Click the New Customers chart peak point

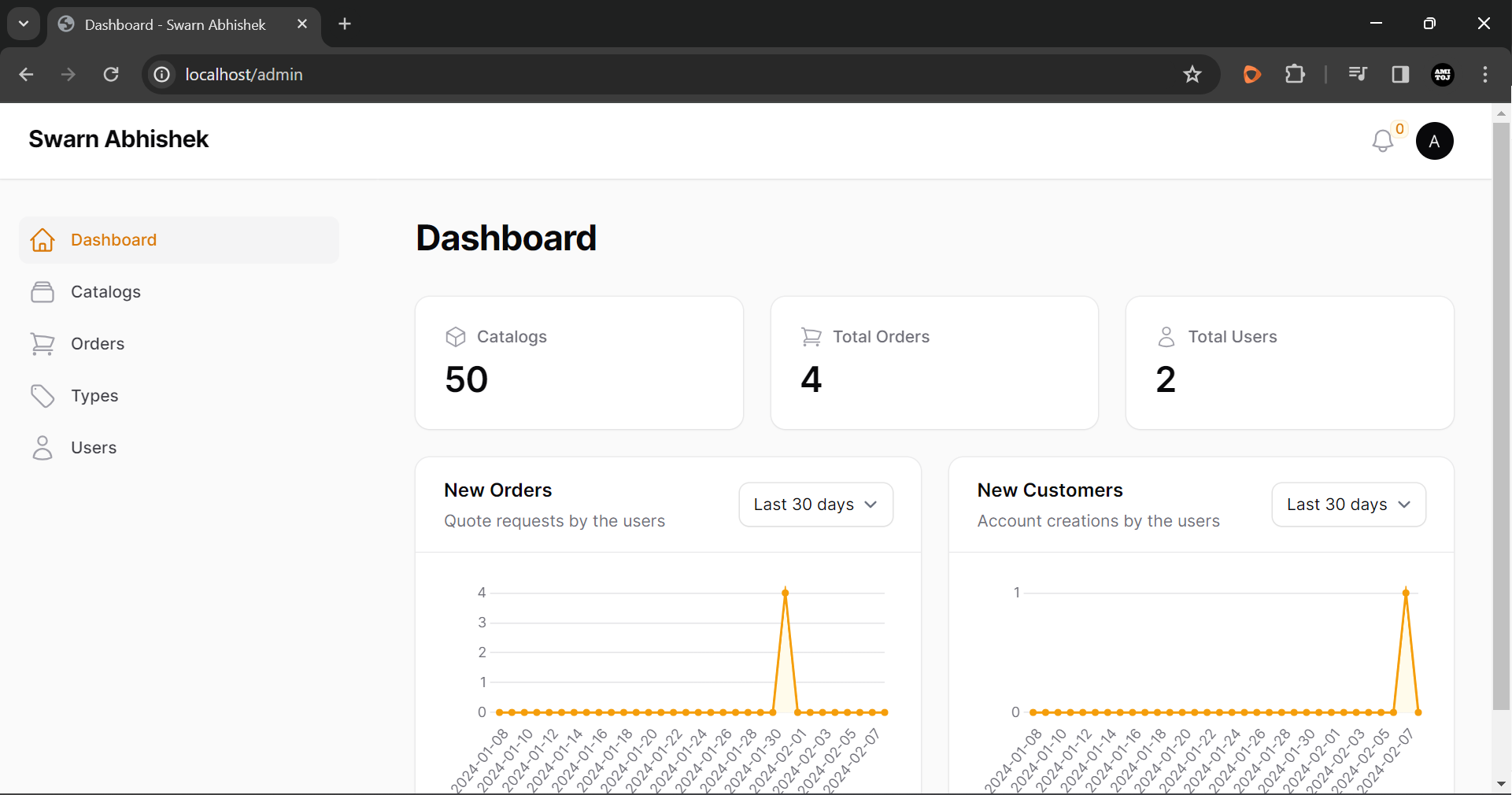[1406, 593]
